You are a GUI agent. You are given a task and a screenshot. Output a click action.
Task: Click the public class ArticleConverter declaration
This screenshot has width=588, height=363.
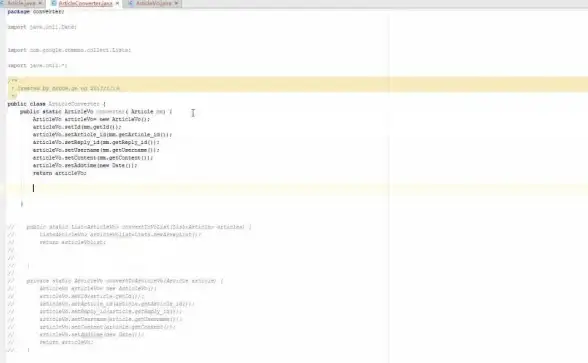click(57, 104)
